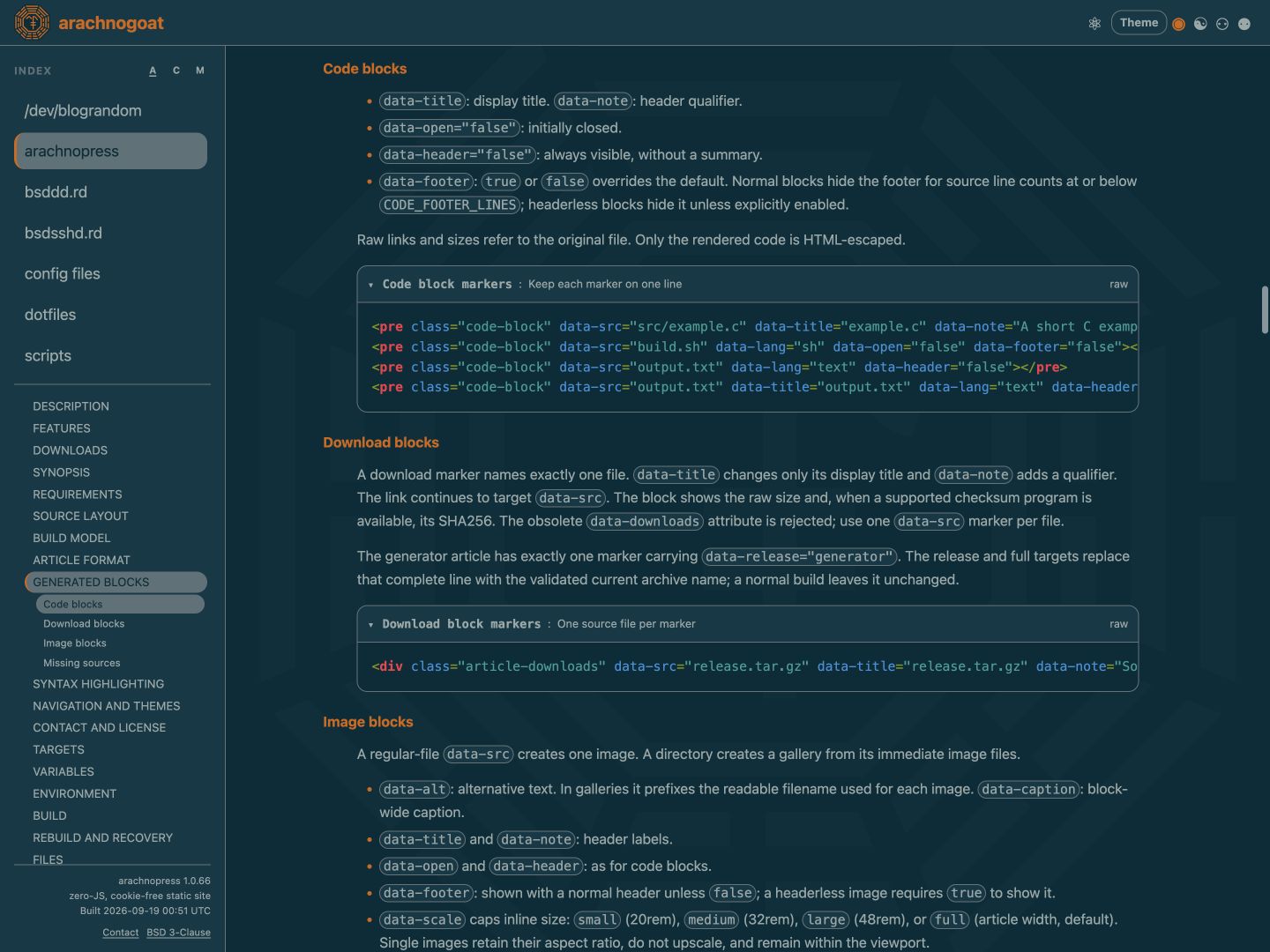The width and height of the screenshot is (1270, 952).
Task: Open the BSD 3-Clause license link
Action: (178, 933)
